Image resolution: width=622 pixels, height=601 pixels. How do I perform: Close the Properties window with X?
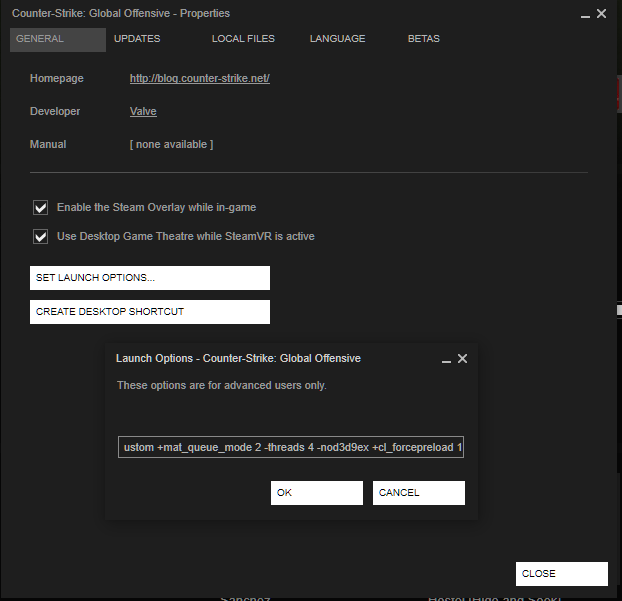601,14
